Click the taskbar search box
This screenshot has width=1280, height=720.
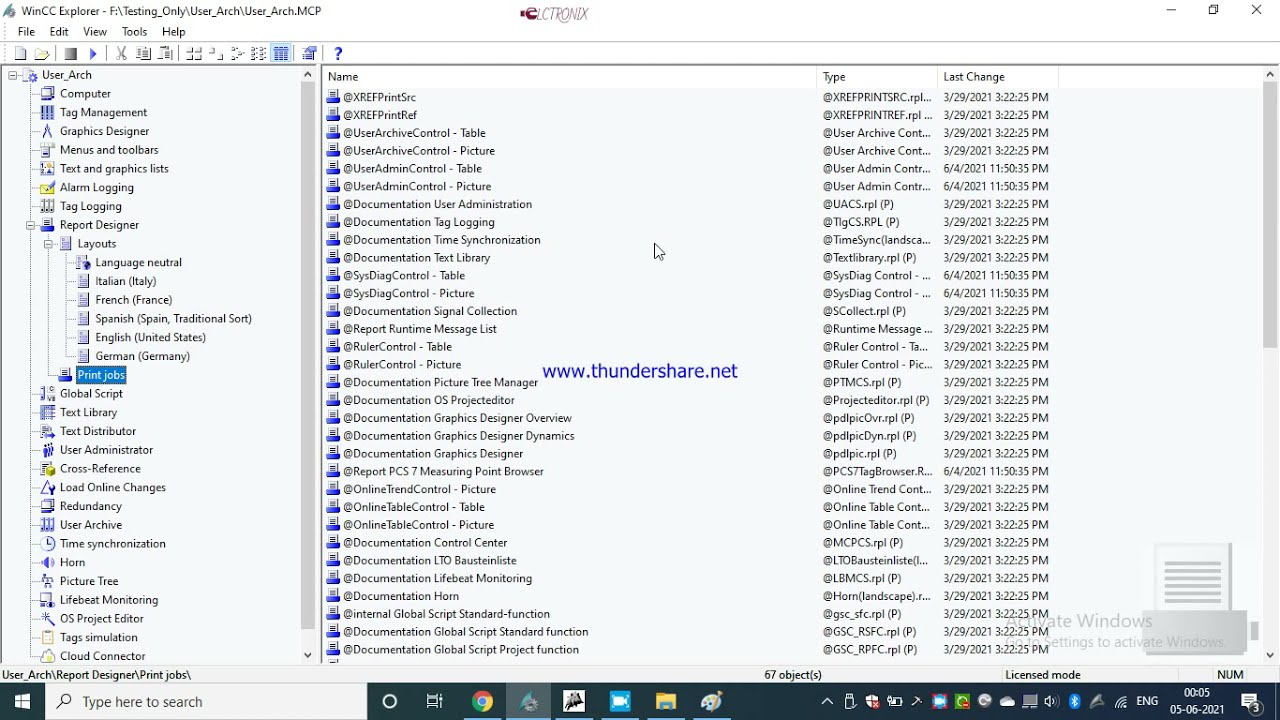pos(206,701)
